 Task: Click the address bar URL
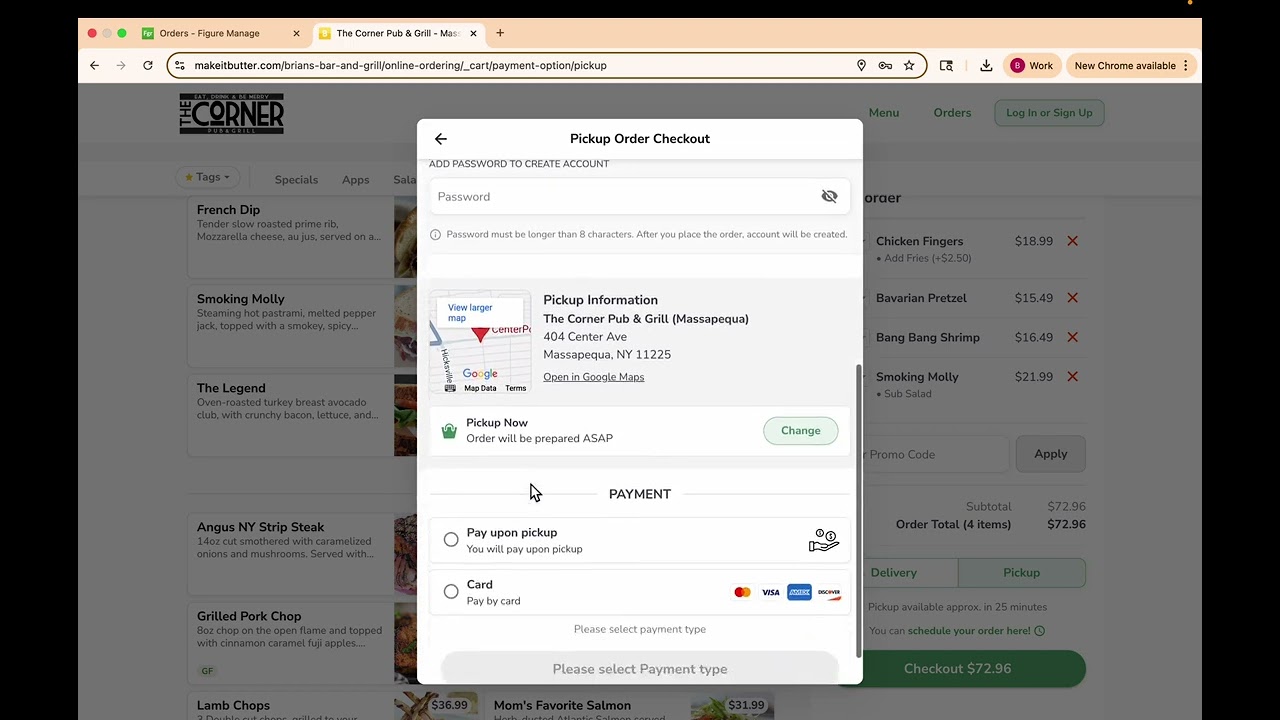[x=400, y=65]
